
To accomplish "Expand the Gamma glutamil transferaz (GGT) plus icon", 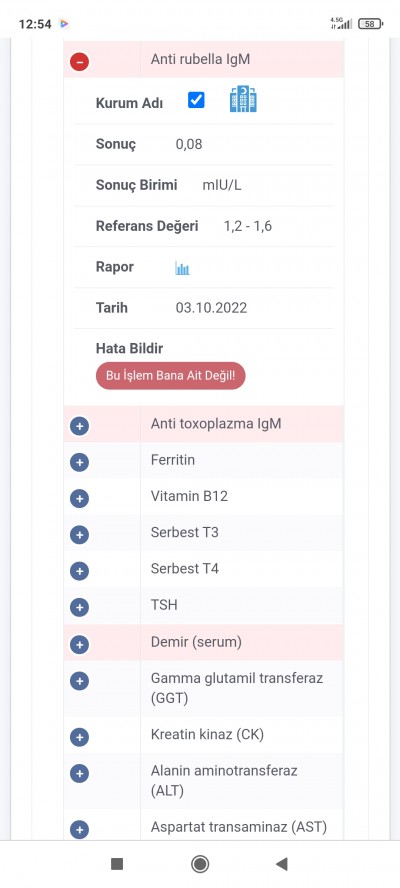I will pos(79,680).
